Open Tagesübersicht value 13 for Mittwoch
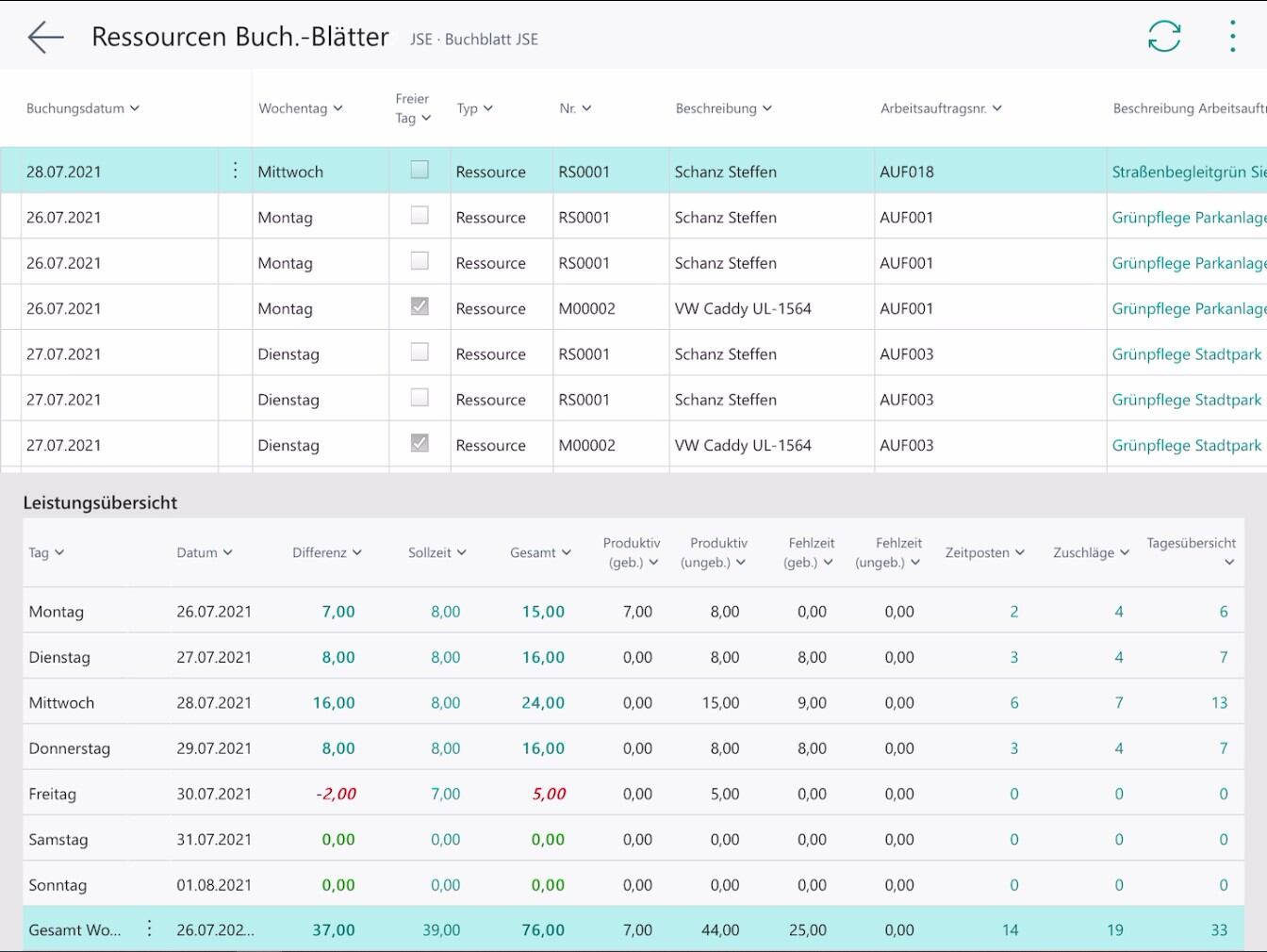This screenshot has height=952, width=1267. [1219, 703]
